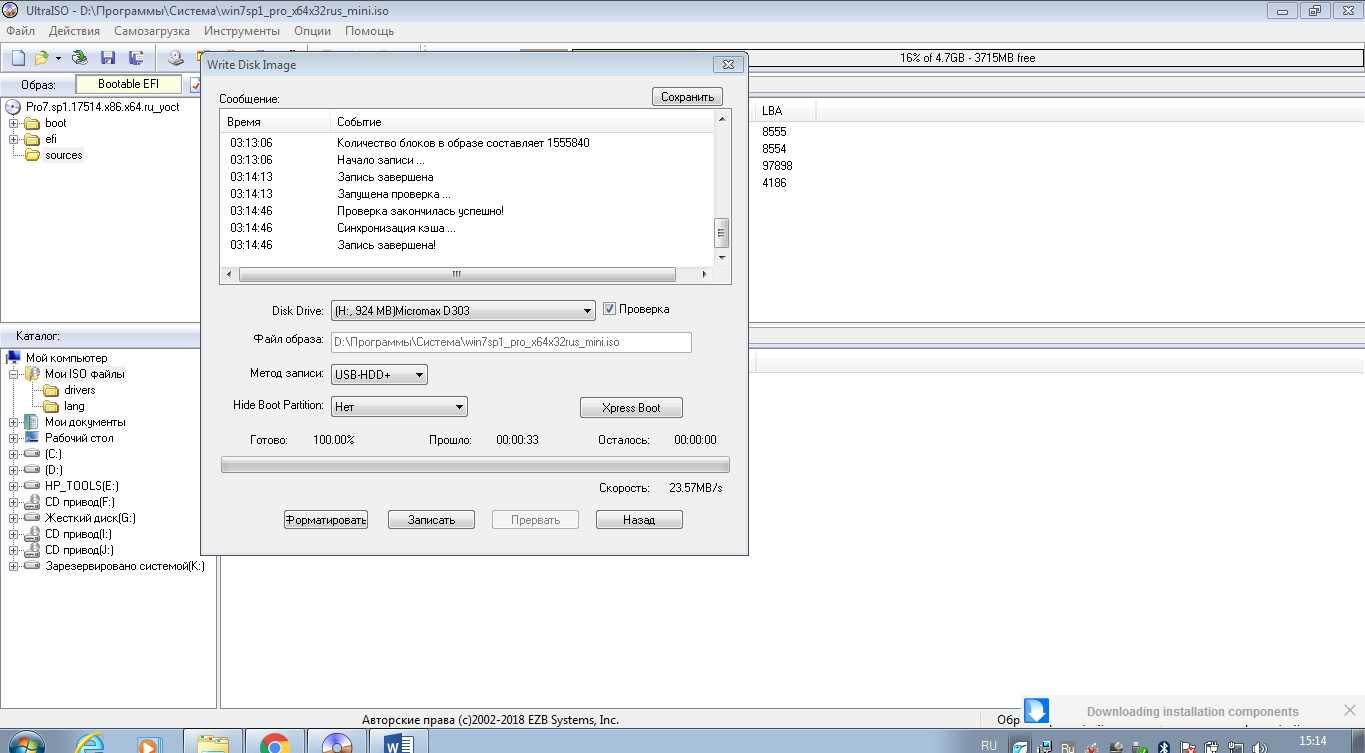Open the Метод записи dropdown

click(379, 375)
